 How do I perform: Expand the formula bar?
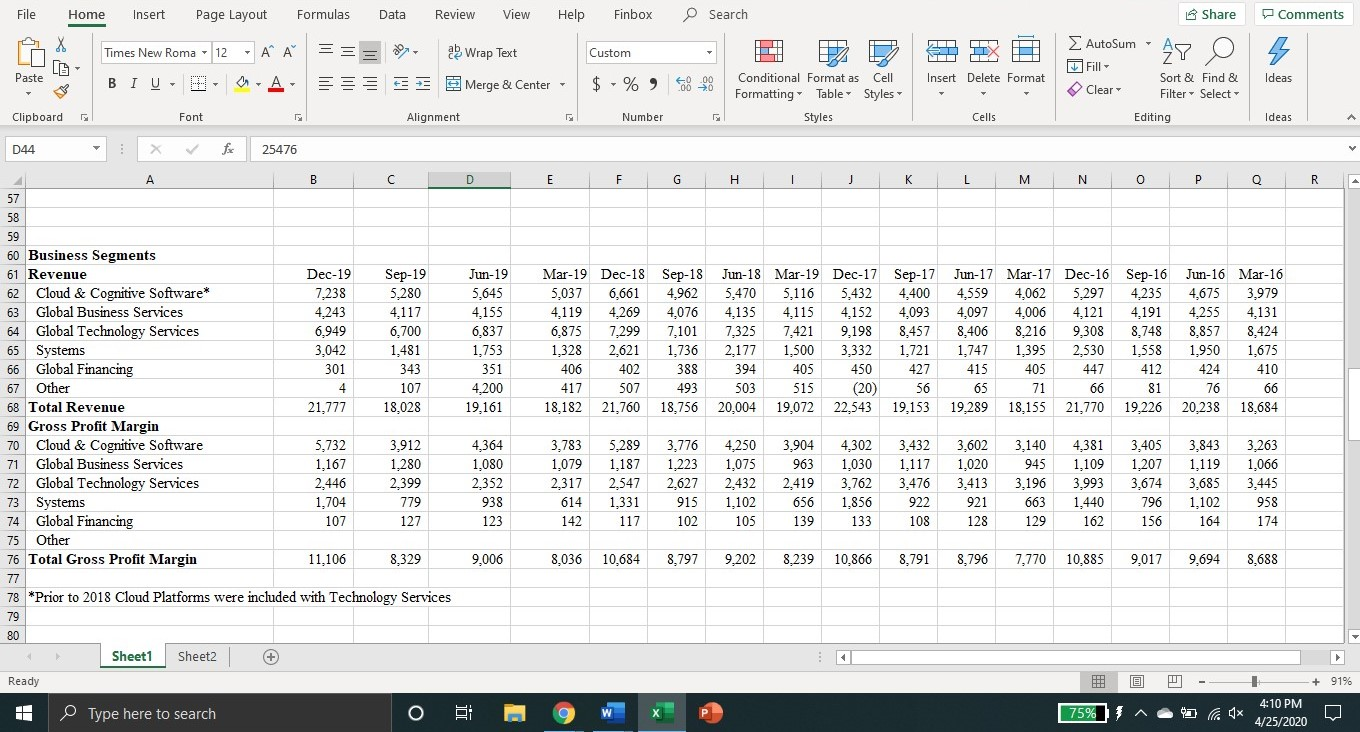pos(1351,149)
